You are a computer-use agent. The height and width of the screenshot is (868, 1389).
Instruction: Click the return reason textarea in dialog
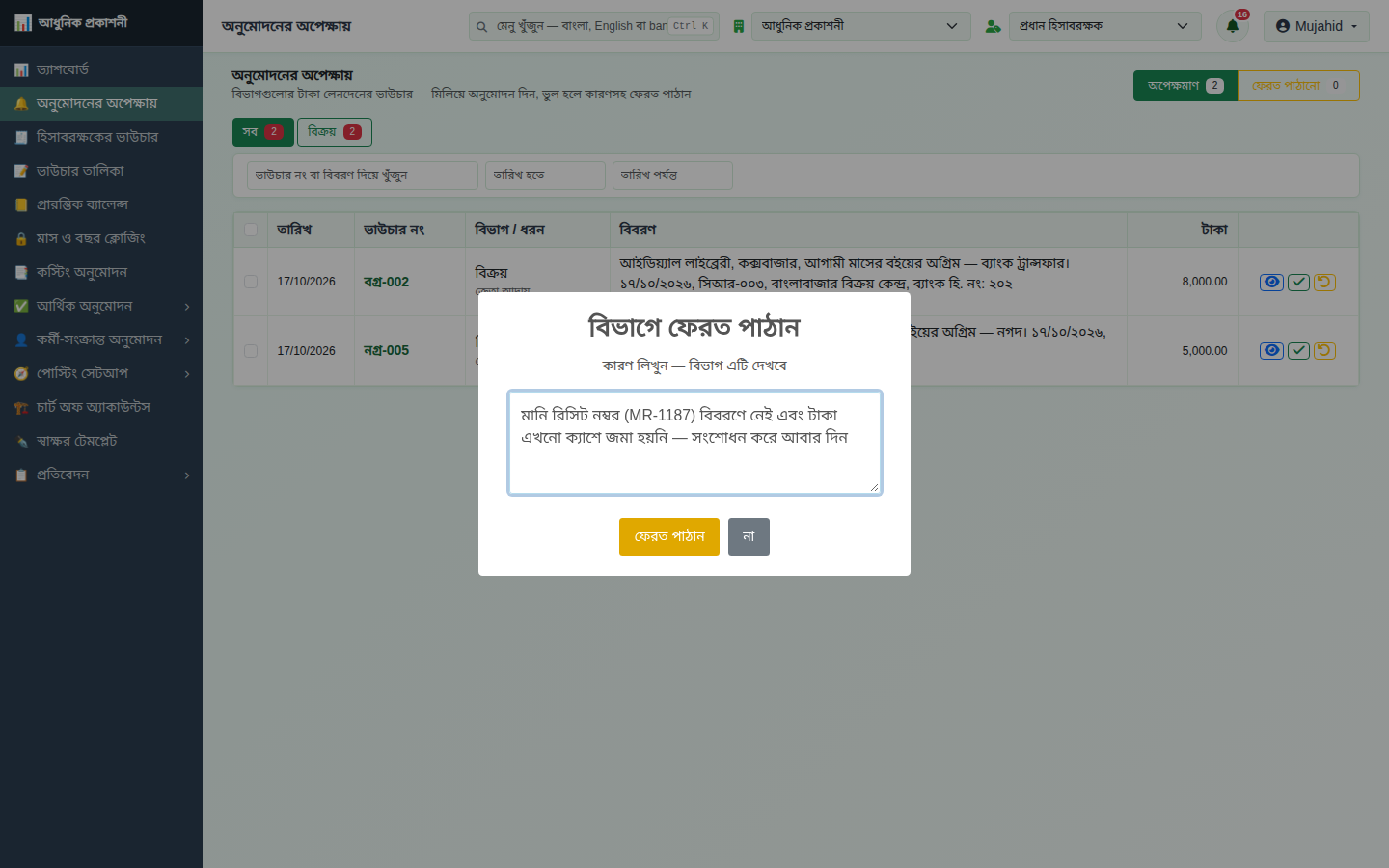tap(694, 443)
